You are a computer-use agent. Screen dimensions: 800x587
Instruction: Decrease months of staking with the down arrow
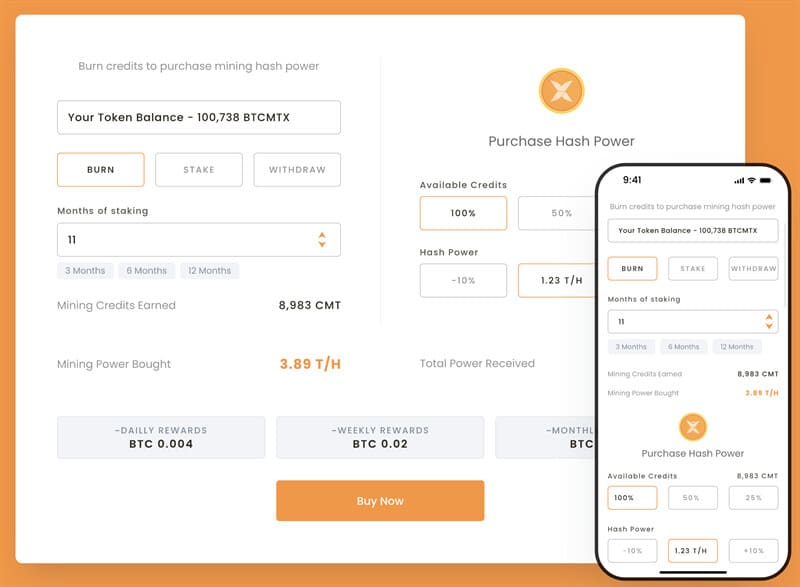point(322,243)
